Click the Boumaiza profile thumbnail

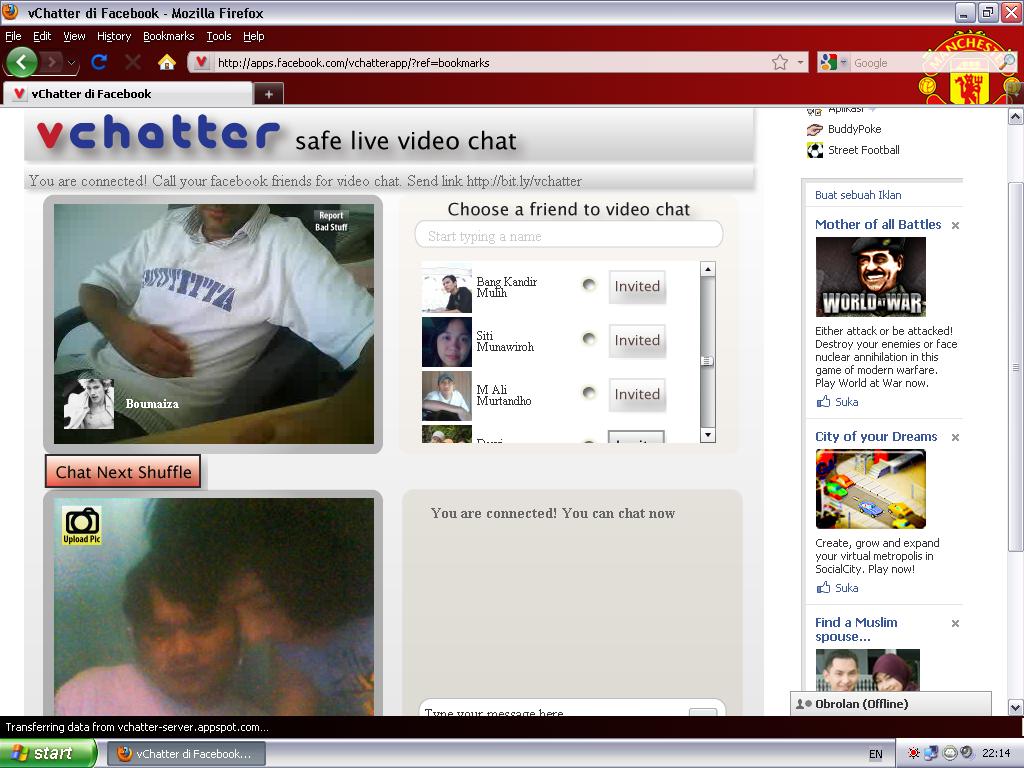click(89, 404)
